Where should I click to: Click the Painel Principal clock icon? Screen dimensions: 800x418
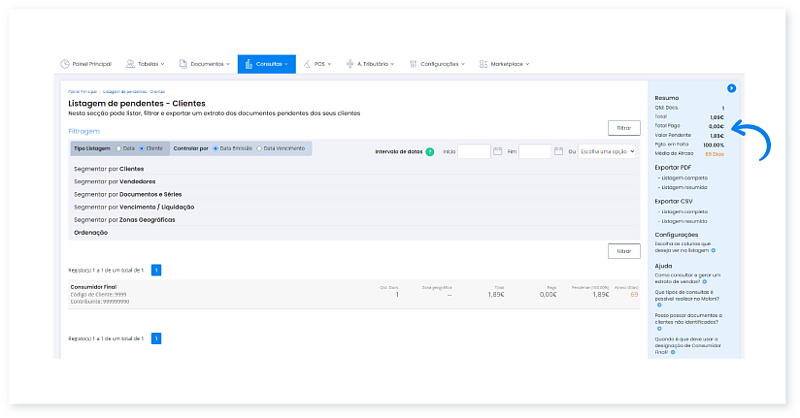[x=65, y=64]
